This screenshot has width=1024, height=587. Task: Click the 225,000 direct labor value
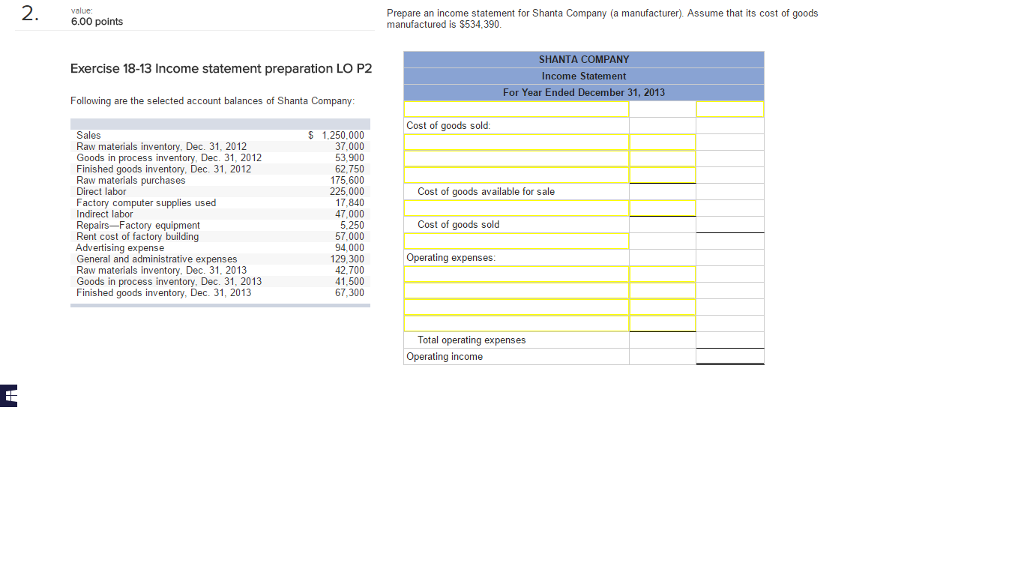(x=347, y=191)
